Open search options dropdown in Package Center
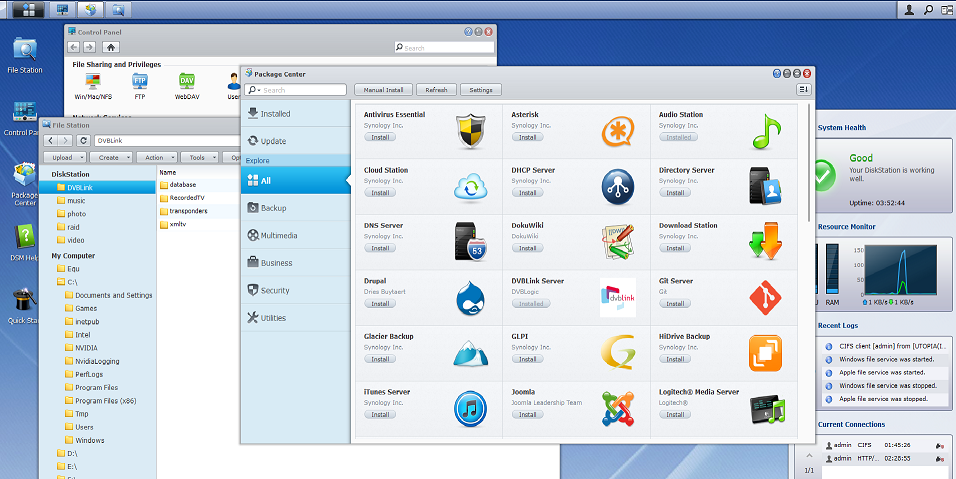956x479 pixels. [254, 90]
